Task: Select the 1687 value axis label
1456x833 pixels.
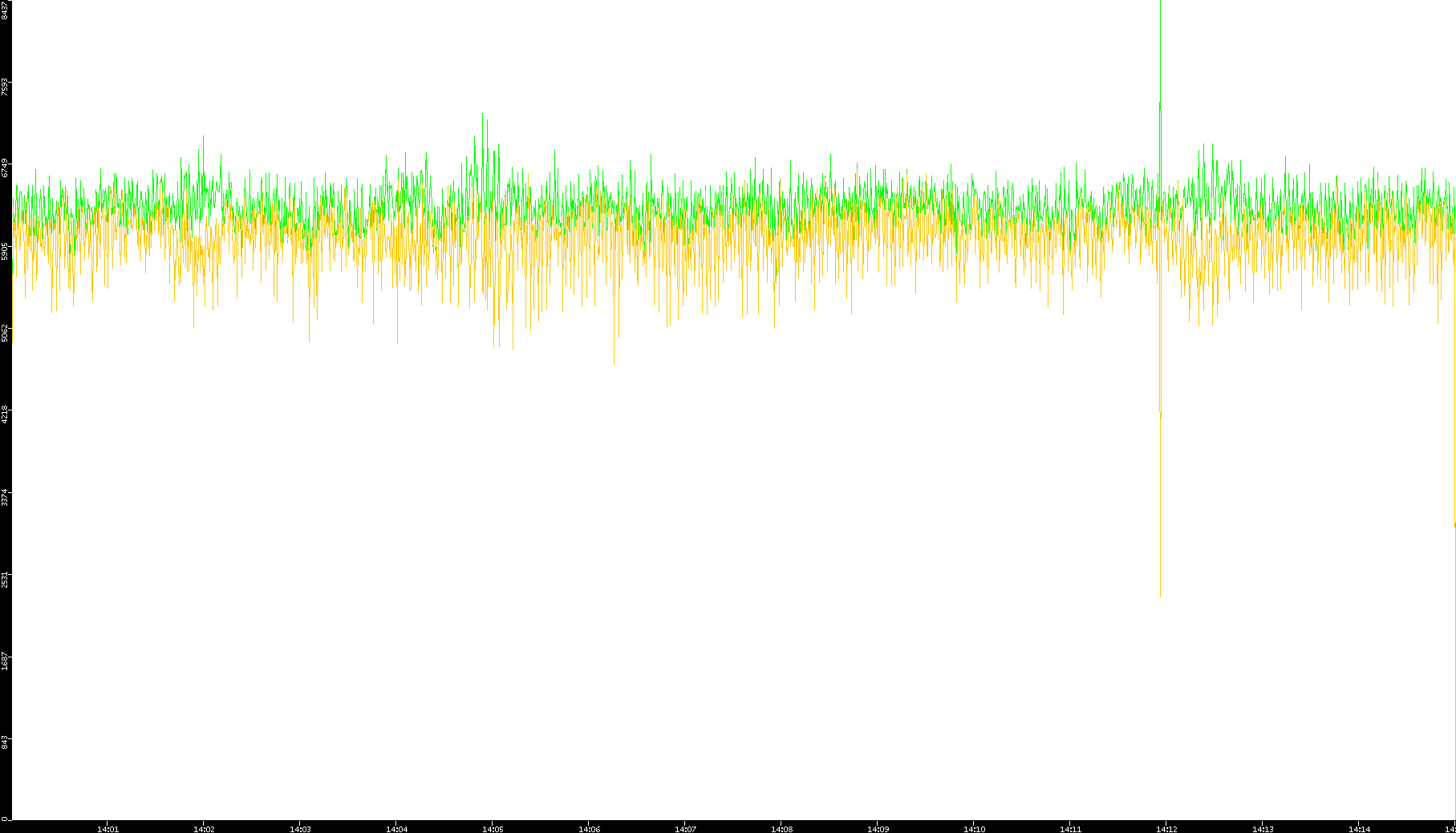Action: pyautogui.click(x=5, y=661)
